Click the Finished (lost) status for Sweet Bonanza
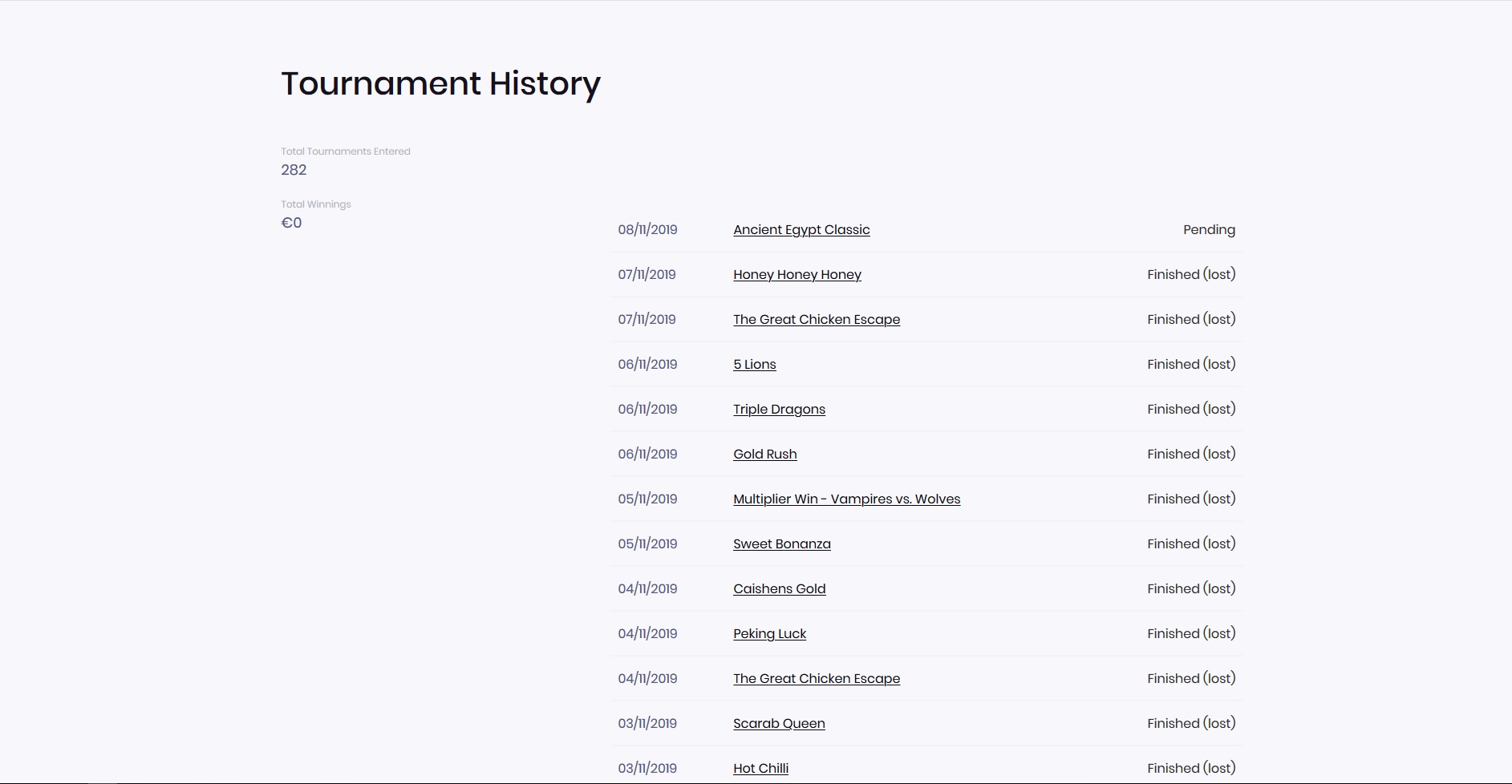The height and width of the screenshot is (784, 1512). [x=1191, y=544]
